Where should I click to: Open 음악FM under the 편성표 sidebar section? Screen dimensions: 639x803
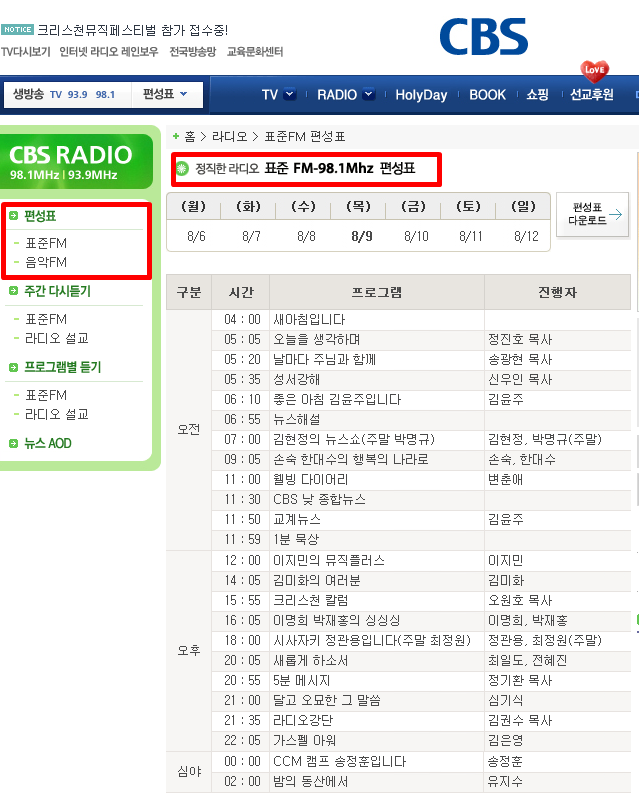click(x=46, y=262)
